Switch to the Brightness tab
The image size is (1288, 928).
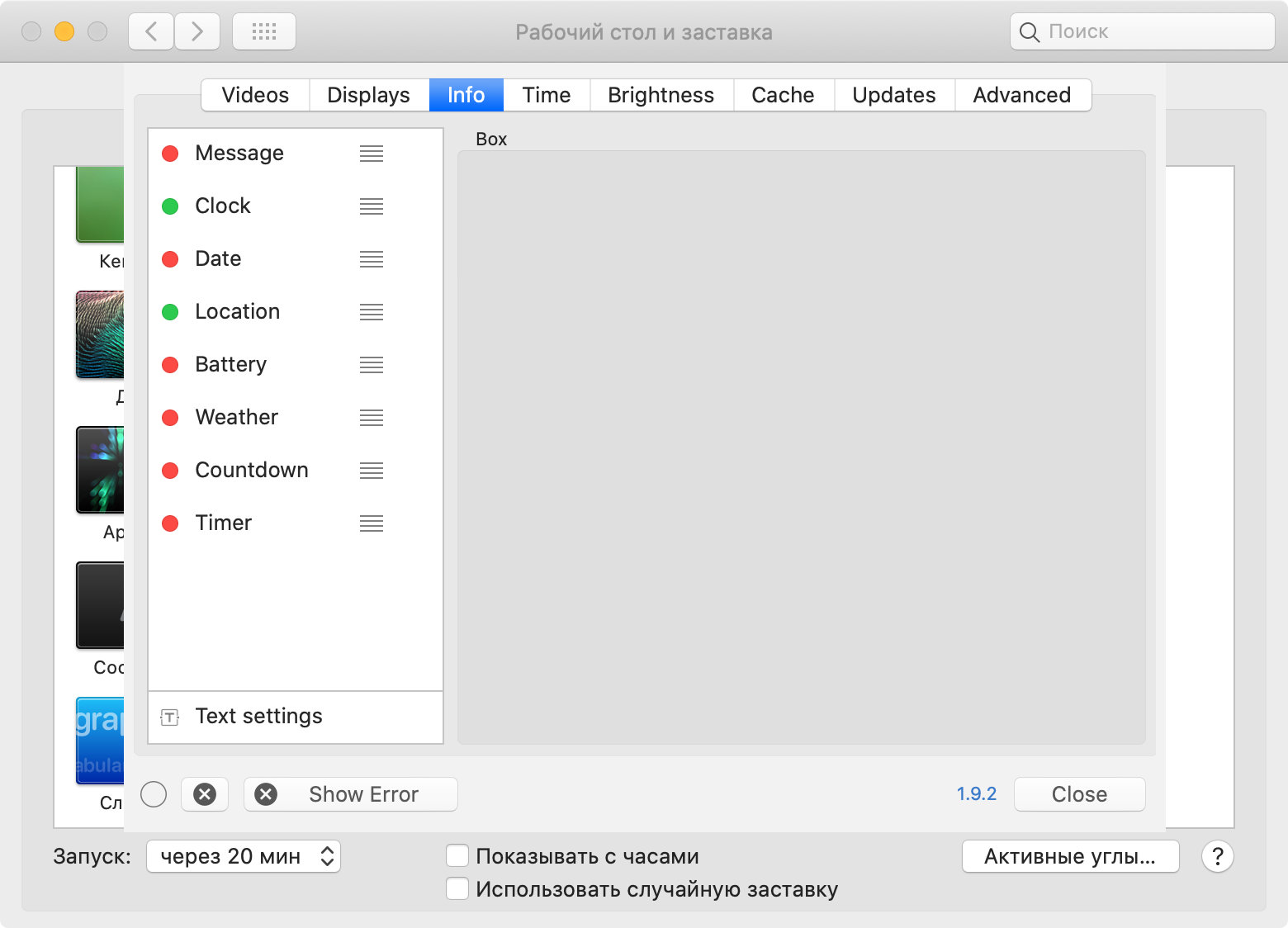tap(661, 95)
